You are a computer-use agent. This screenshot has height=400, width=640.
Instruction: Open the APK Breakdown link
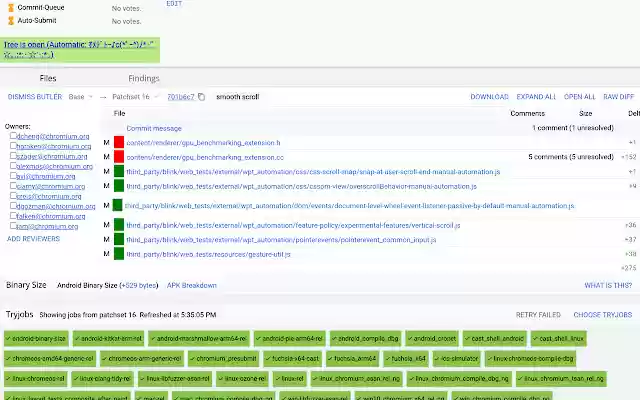pos(191,285)
